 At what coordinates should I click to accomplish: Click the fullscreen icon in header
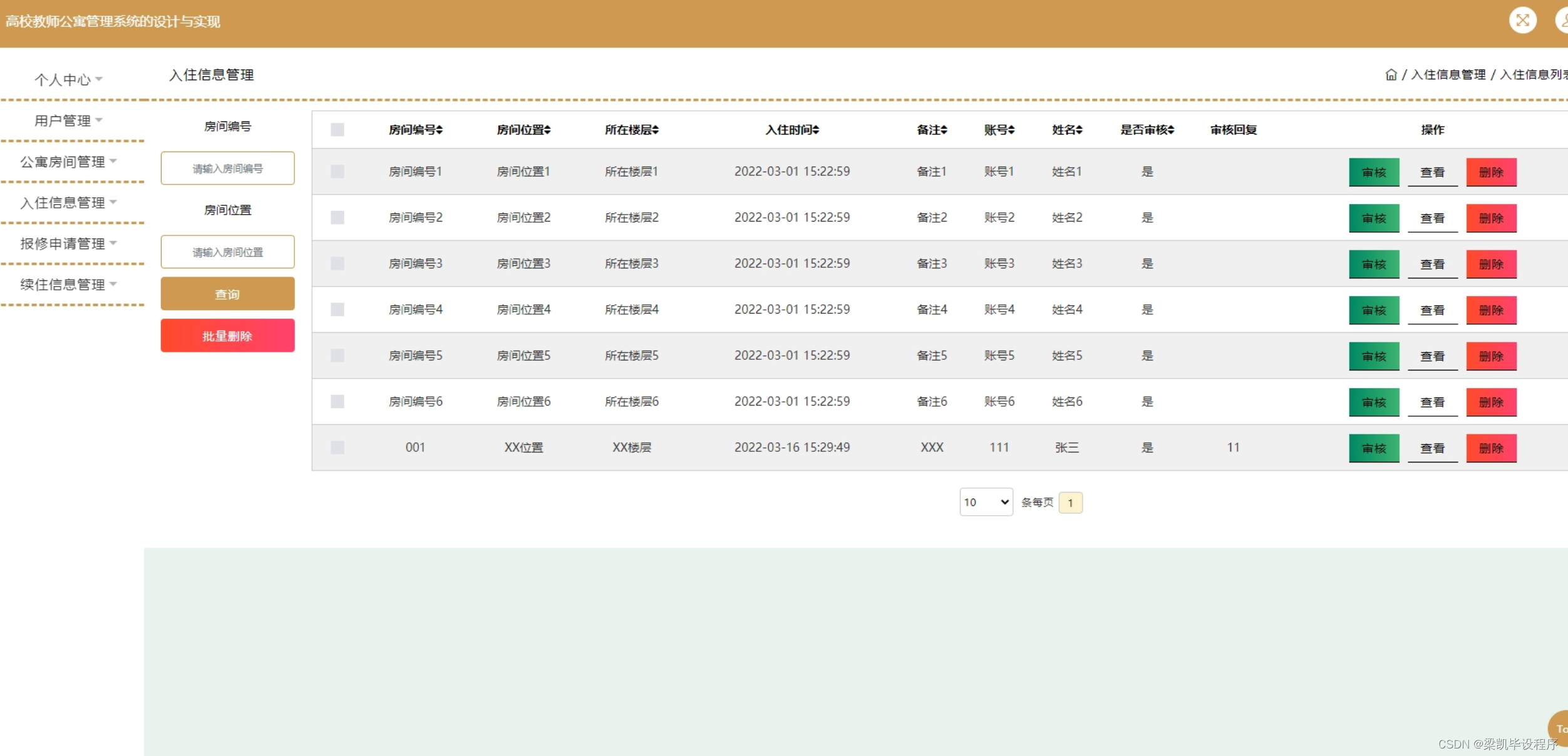[1522, 21]
